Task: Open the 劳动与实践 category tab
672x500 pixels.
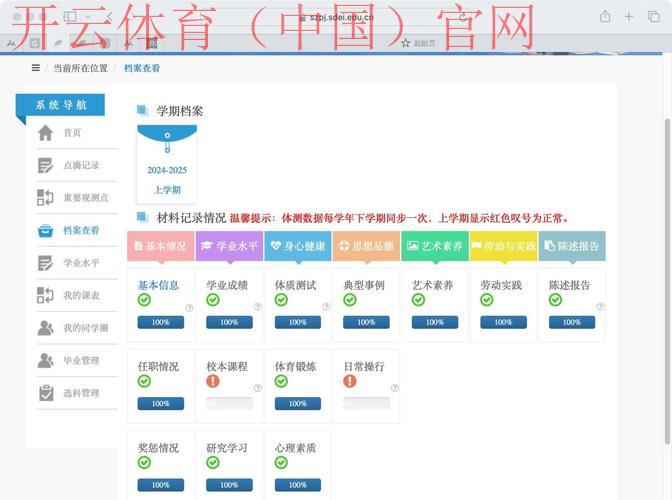Action: (x=504, y=246)
